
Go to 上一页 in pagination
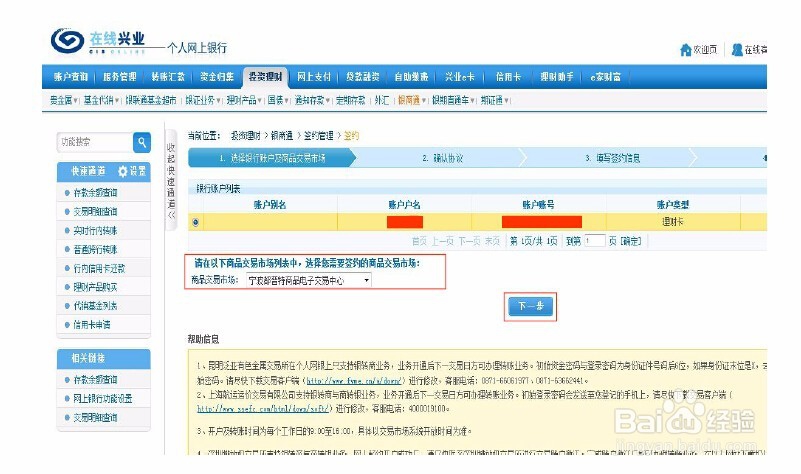442,241
